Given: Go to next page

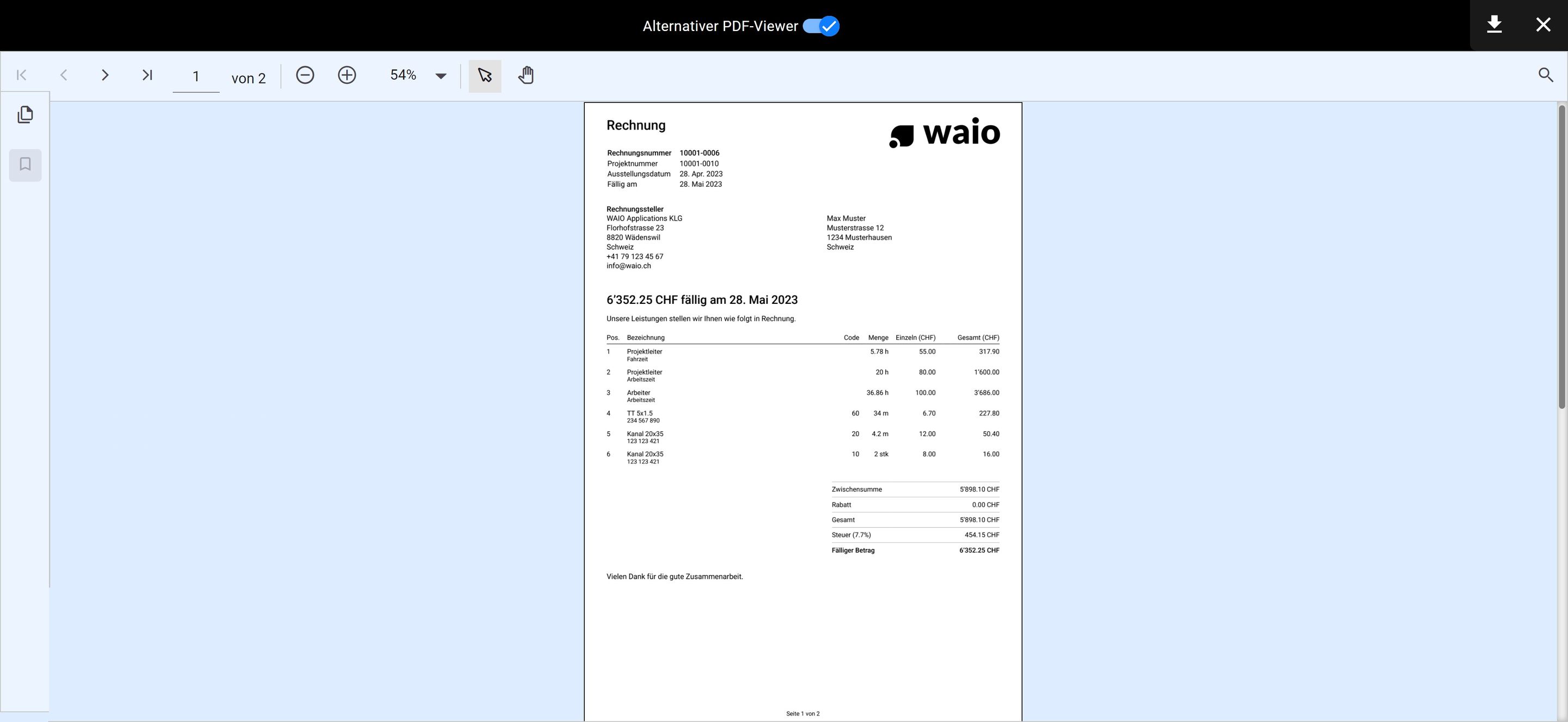Looking at the screenshot, I should [105, 75].
